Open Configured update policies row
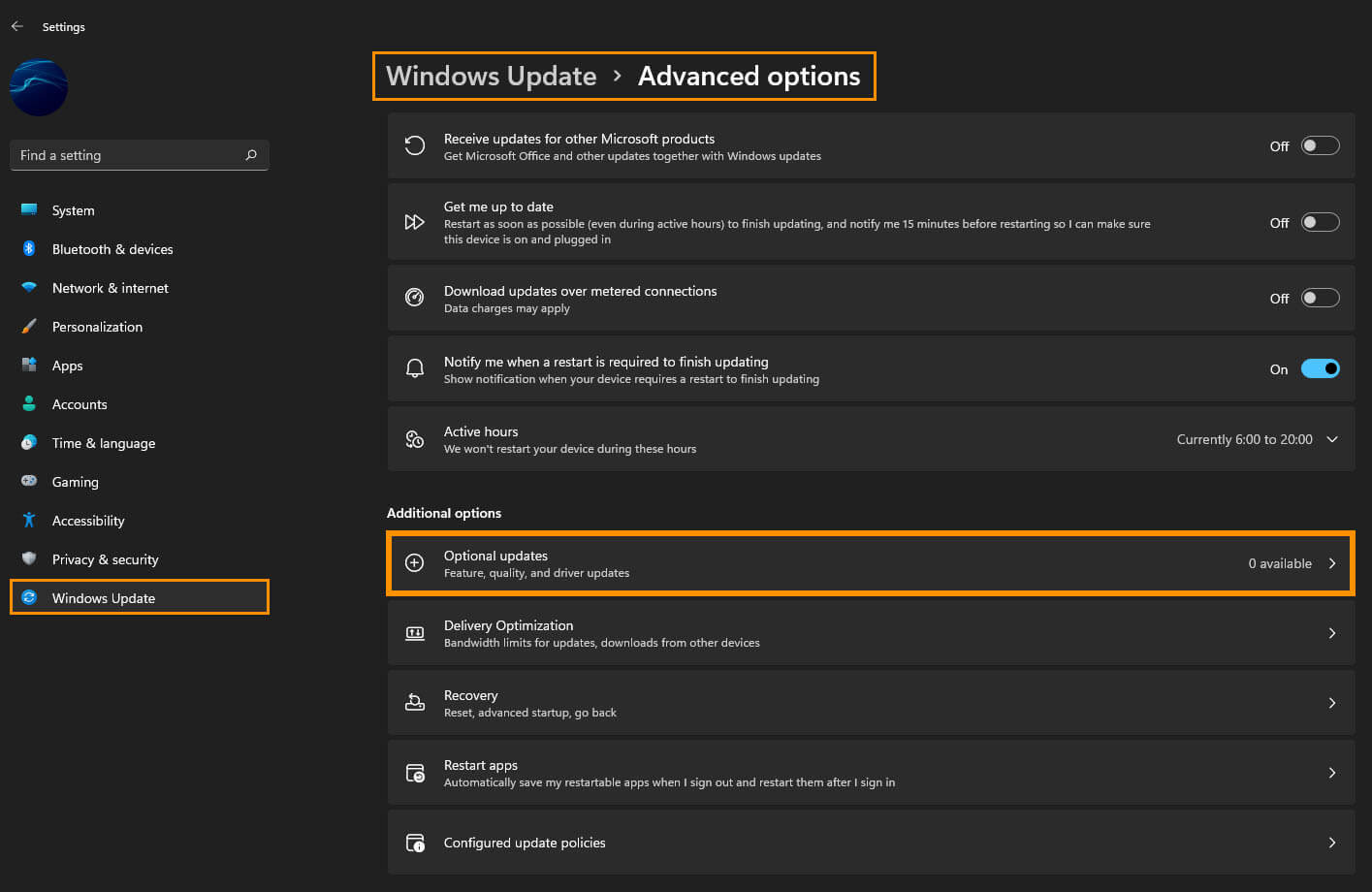Screen dimensions: 1372x892 pyautogui.click(x=871, y=843)
